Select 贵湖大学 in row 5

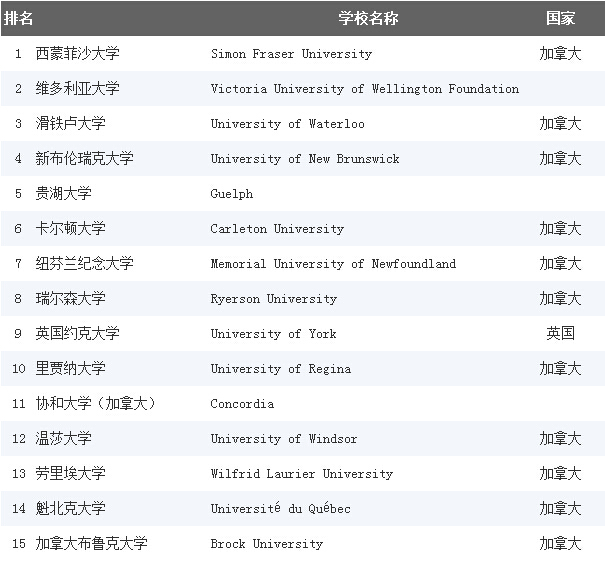(64, 193)
